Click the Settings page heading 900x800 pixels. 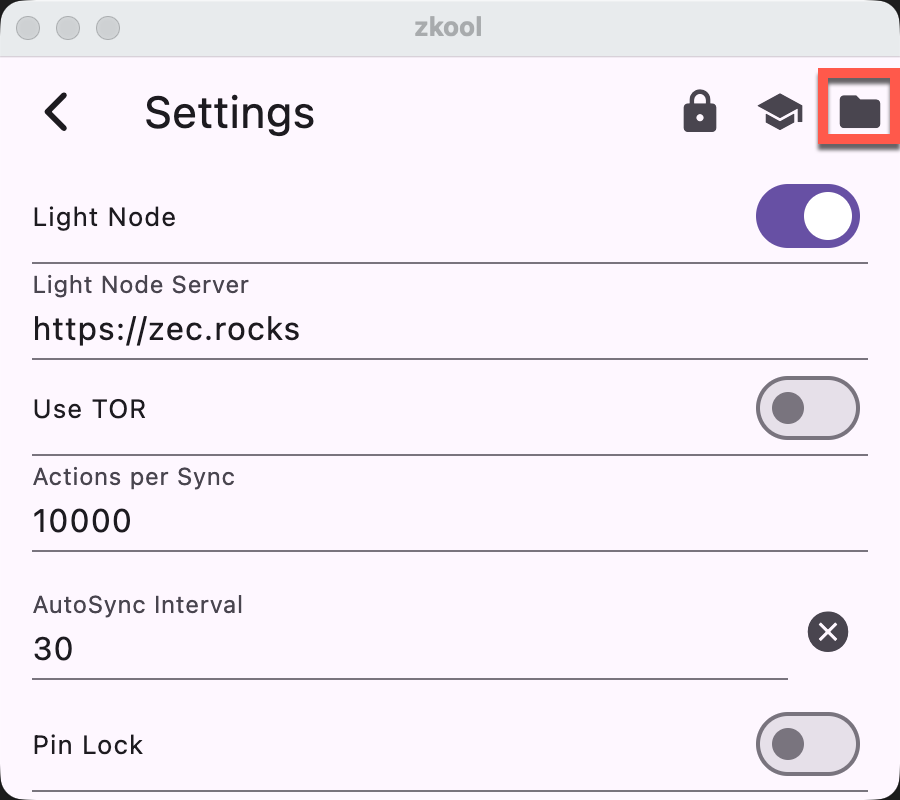point(229,113)
